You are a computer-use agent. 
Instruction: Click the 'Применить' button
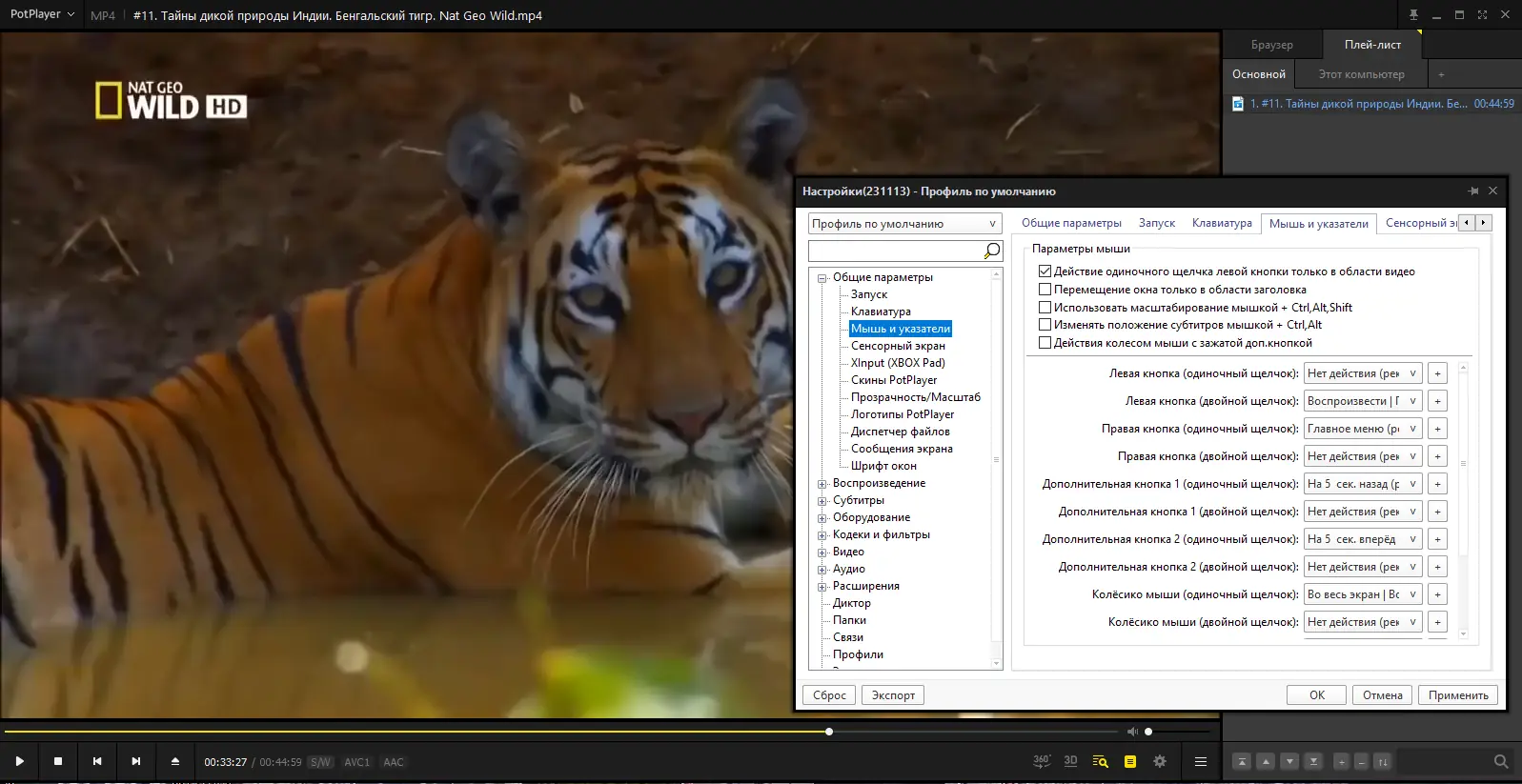(1457, 695)
